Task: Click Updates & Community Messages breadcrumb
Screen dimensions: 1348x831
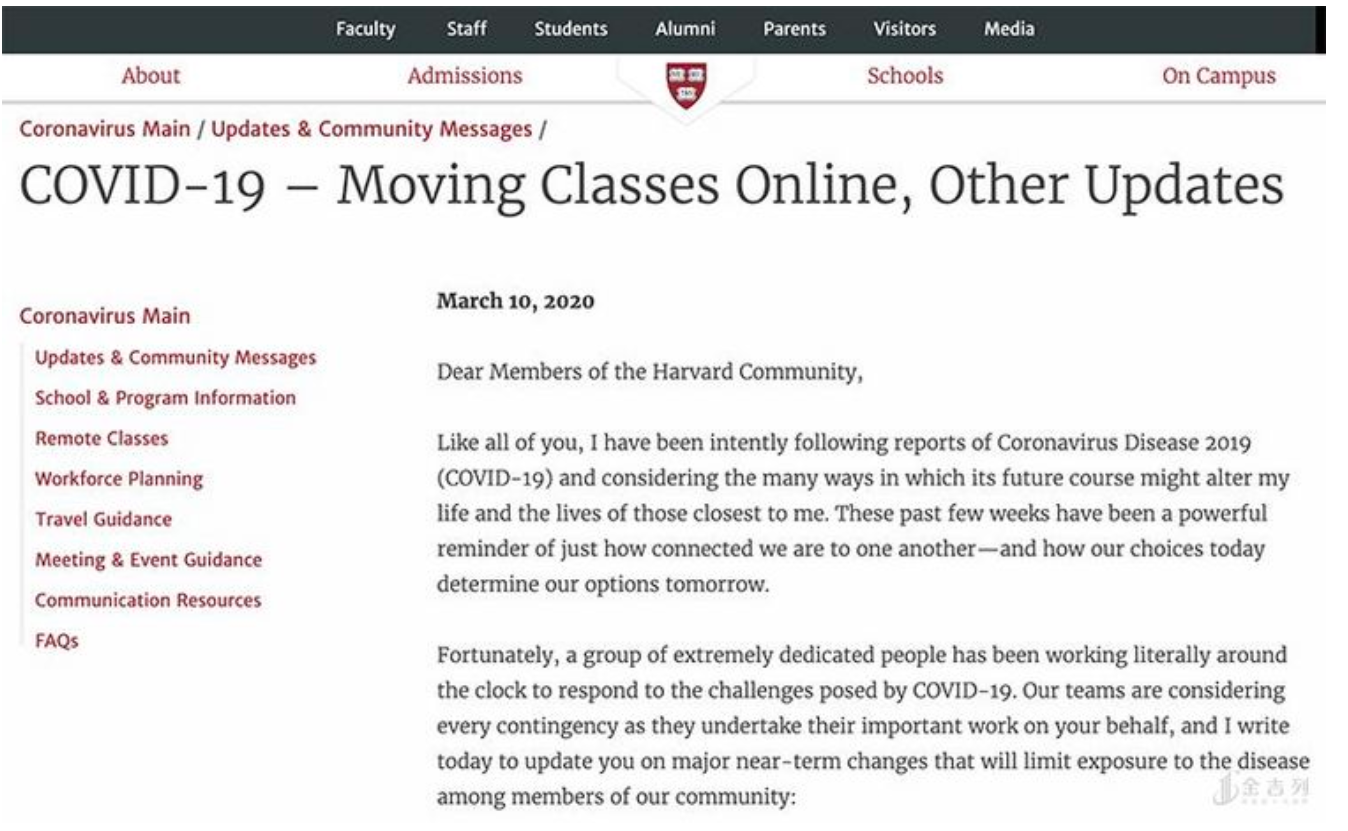Action: point(372,129)
